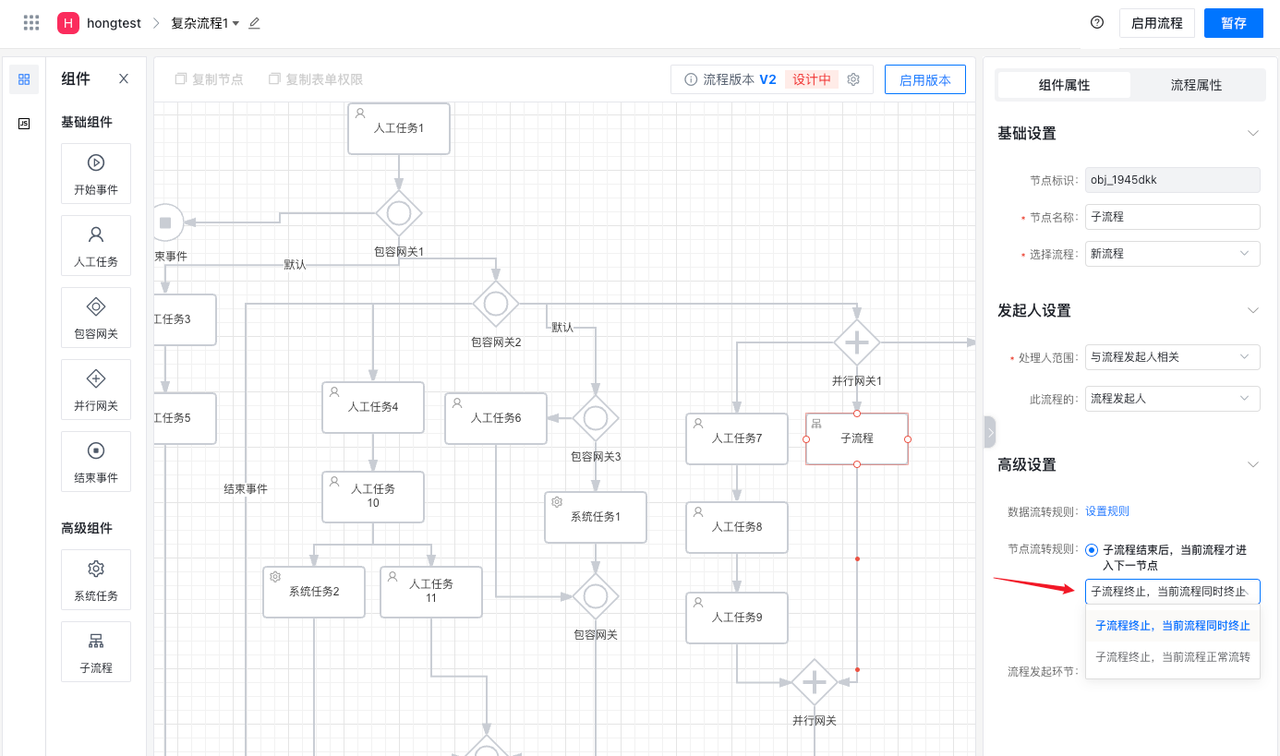The width and height of the screenshot is (1280, 756).
Task: Click the 结束事件 end event component
Action: (x=96, y=461)
